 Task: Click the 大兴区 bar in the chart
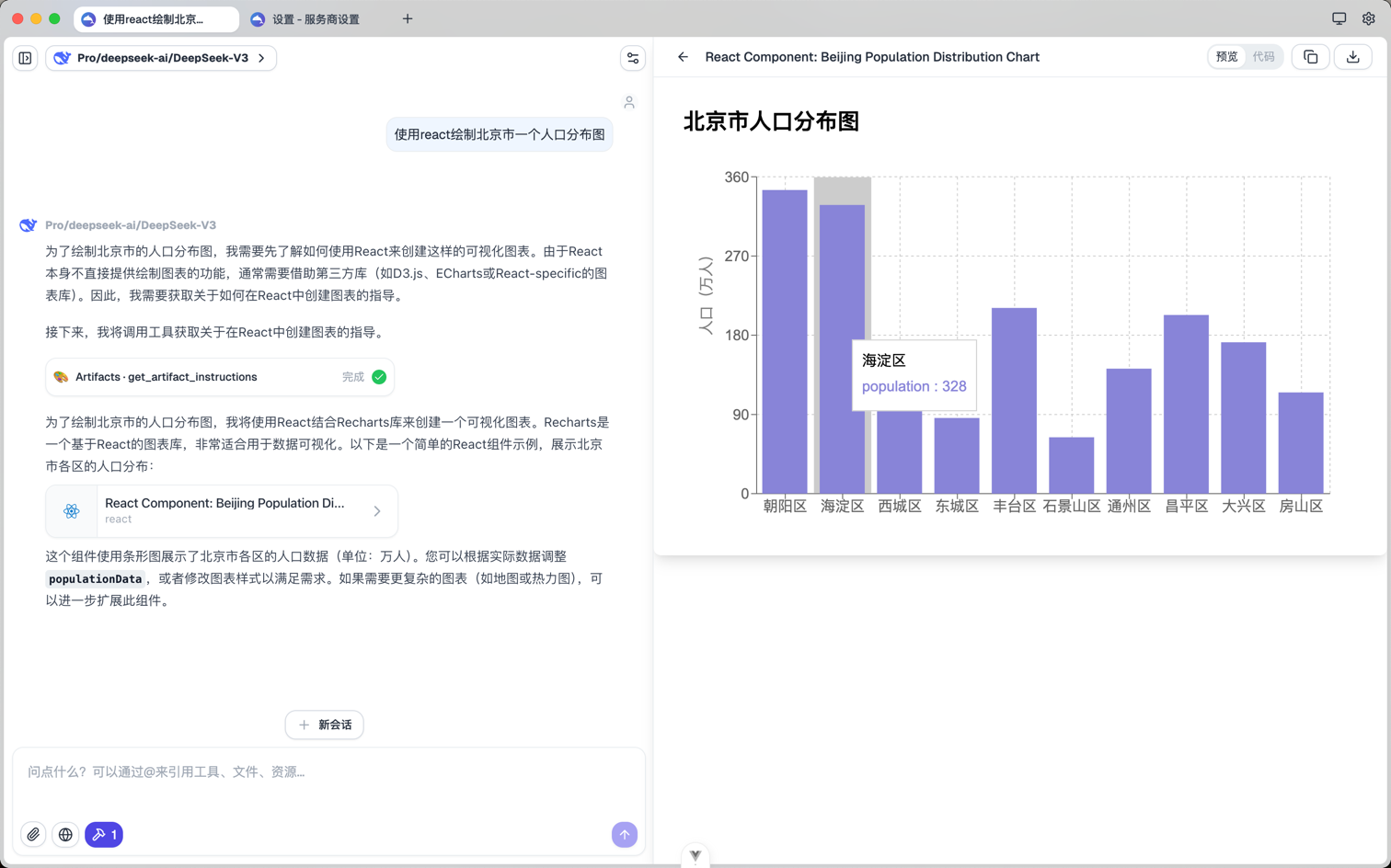tap(1244, 417)
